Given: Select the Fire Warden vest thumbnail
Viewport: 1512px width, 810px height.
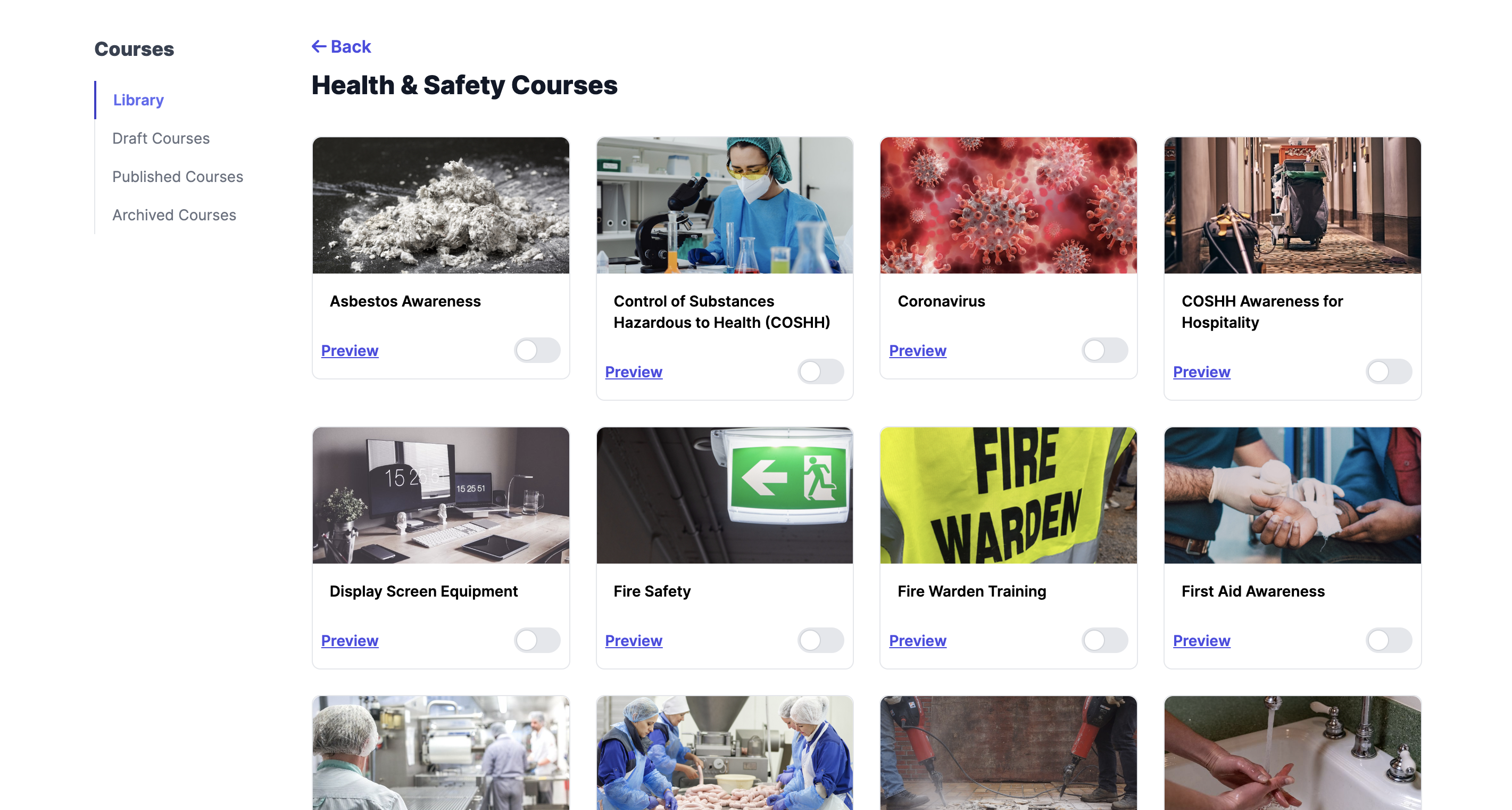Looking at the screenshot, I should point(1008,495).
